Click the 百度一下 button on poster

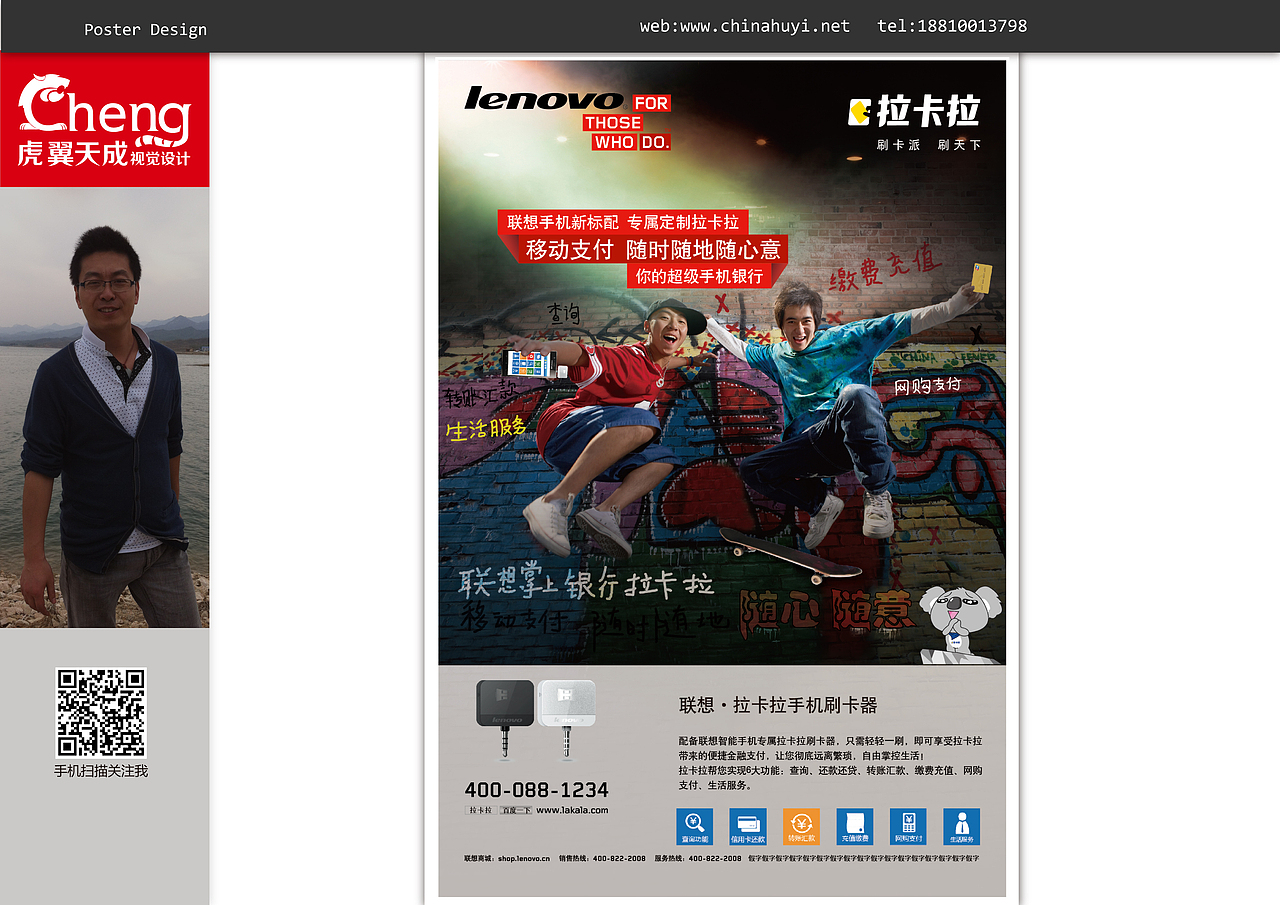click(x=516, y=810)
